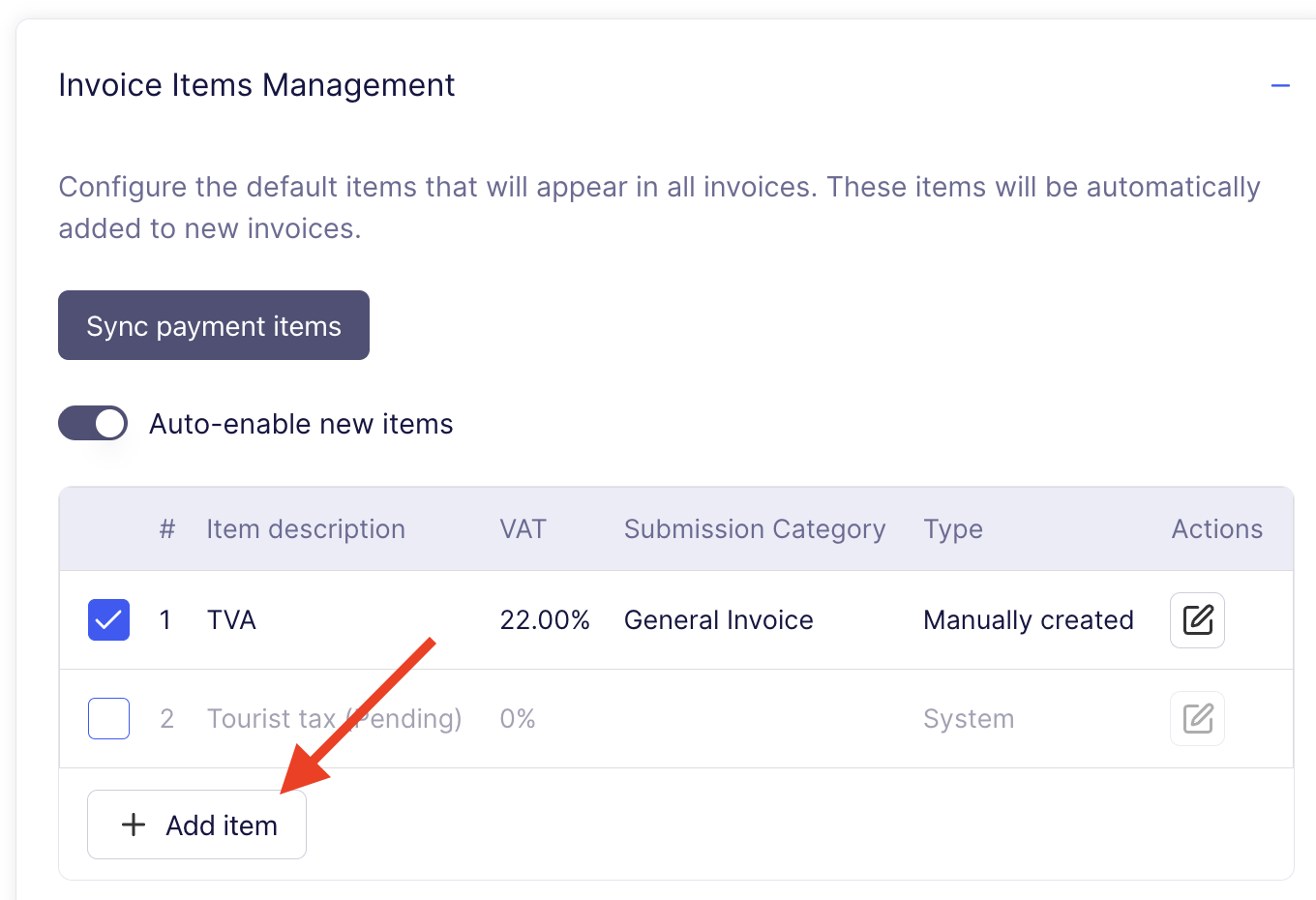1316x900 pixels.
Task: Click the Add item button
Action: click(196, 825)
